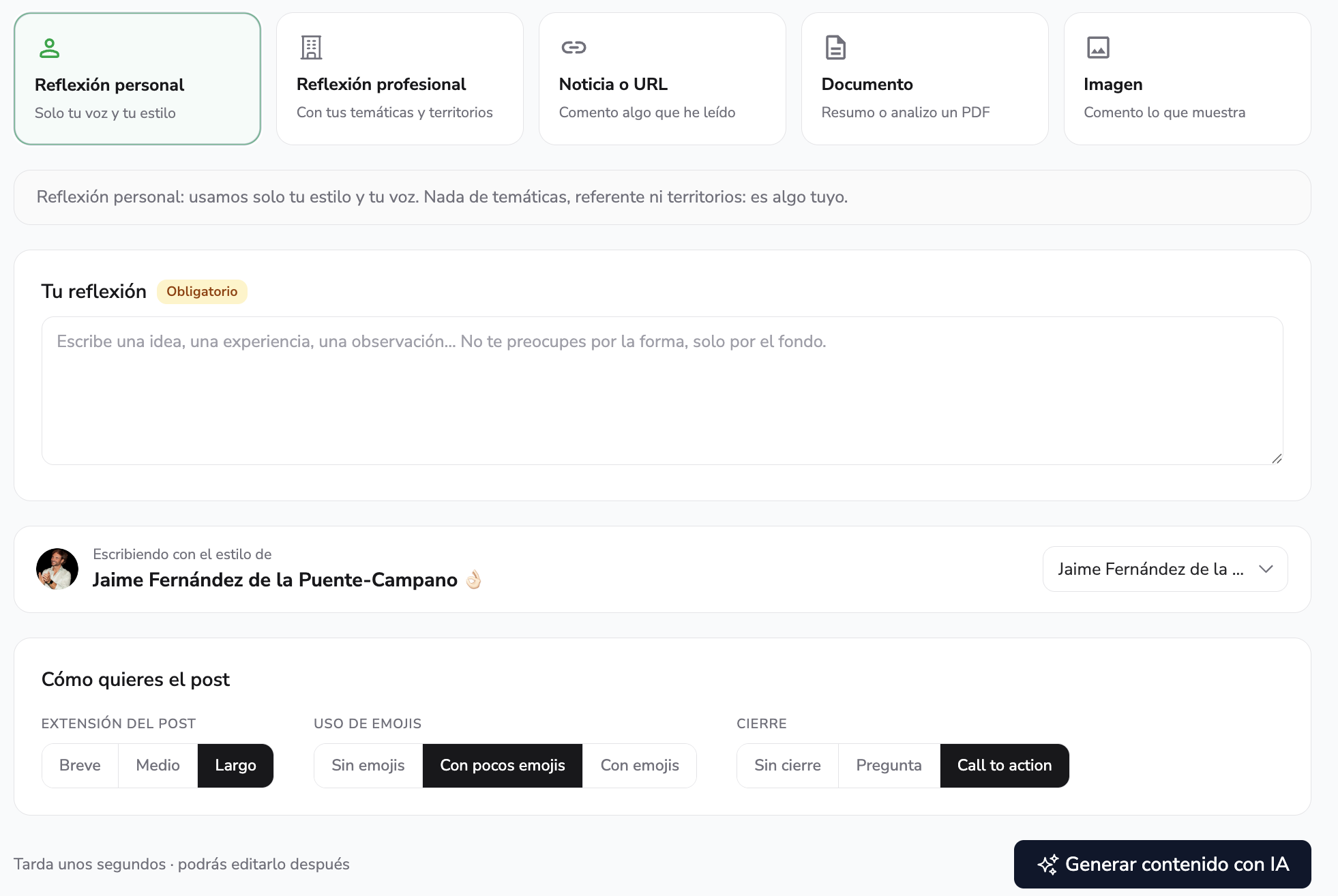Select Sin emojis option
This screenshot has height=896, width=1338.
368,766
